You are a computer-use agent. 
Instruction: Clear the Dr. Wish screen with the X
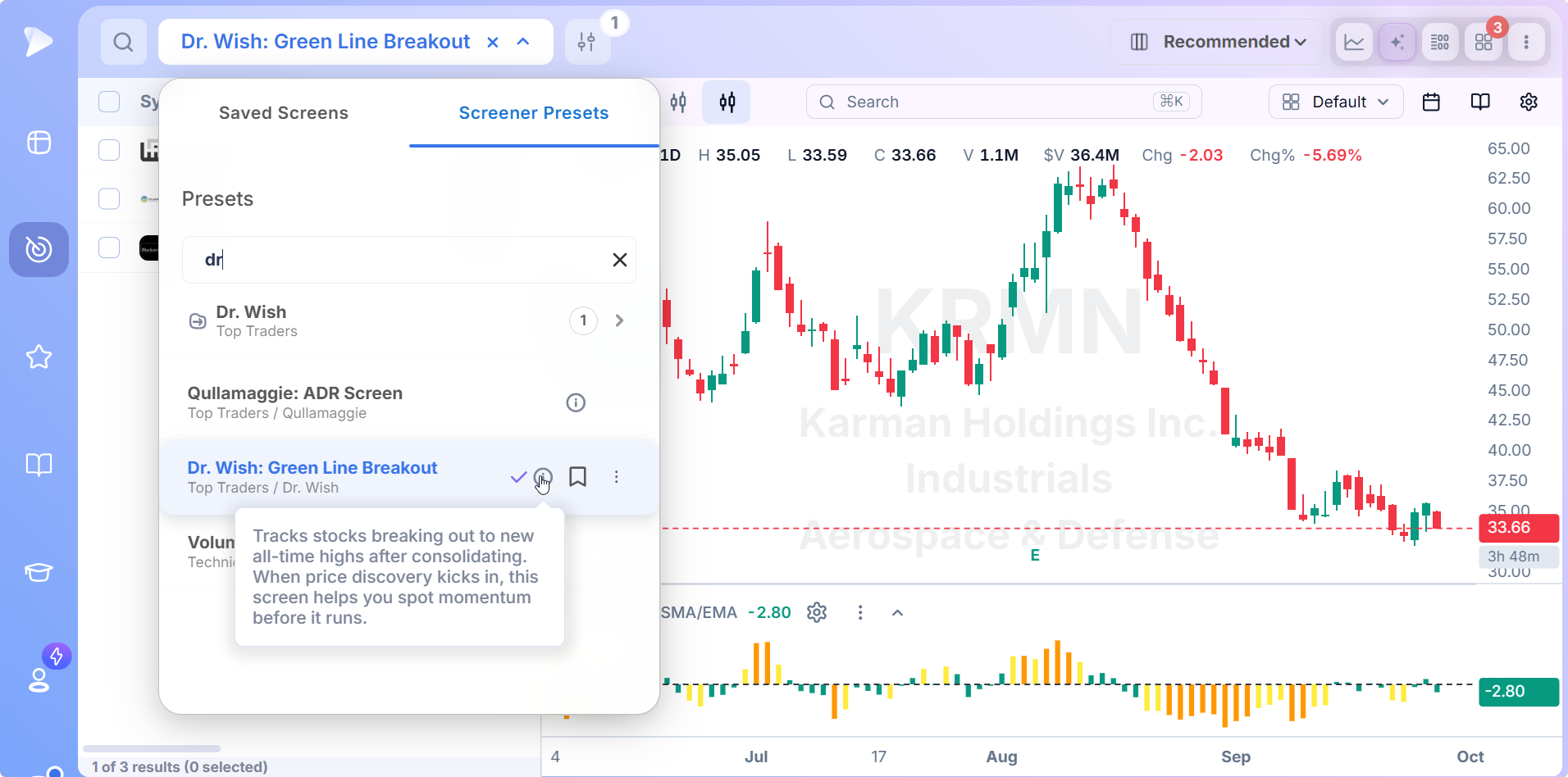pos(493,42)
